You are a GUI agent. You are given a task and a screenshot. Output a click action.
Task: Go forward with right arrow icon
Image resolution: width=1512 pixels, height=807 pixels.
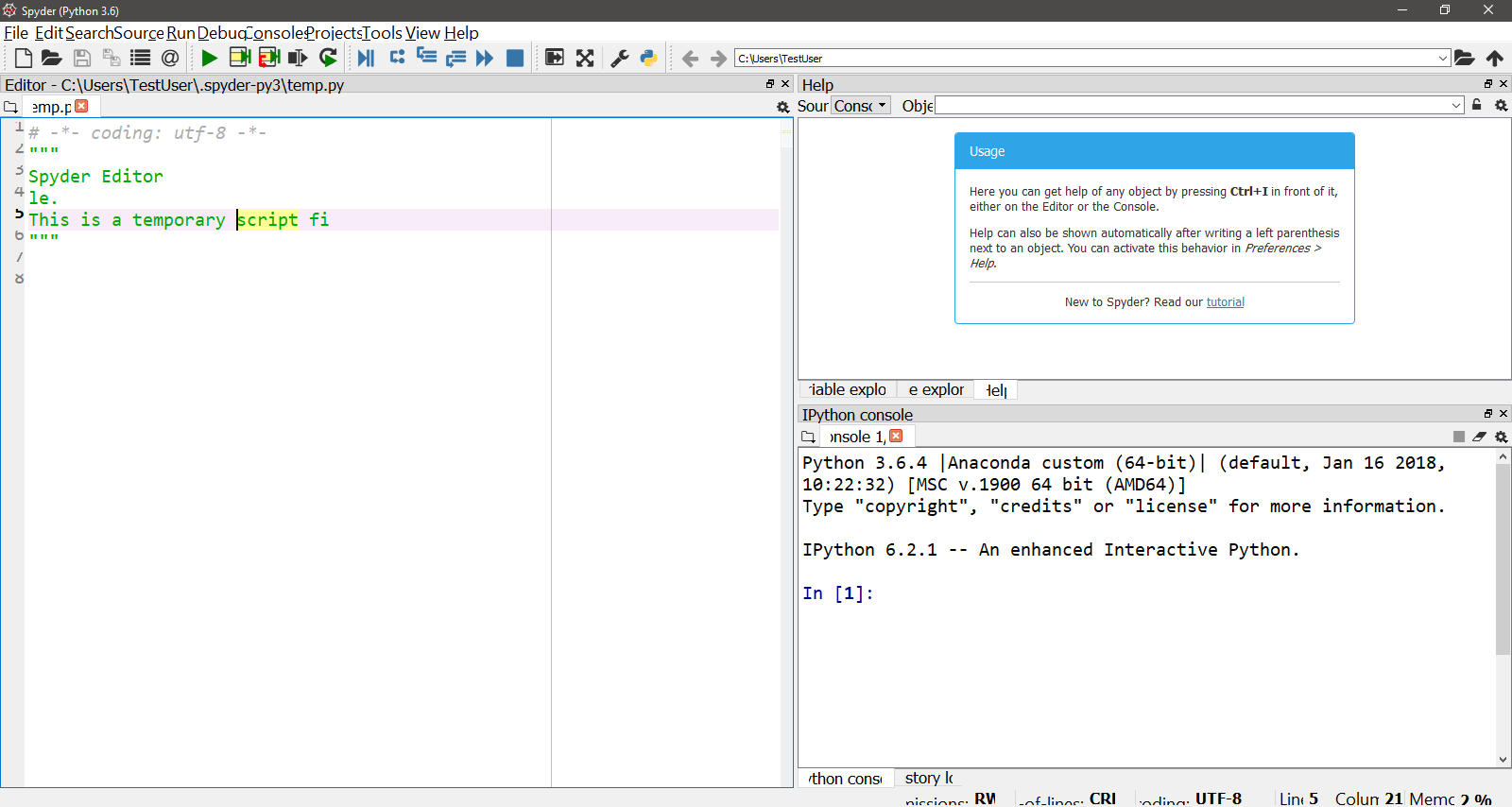tap(718, 59)
